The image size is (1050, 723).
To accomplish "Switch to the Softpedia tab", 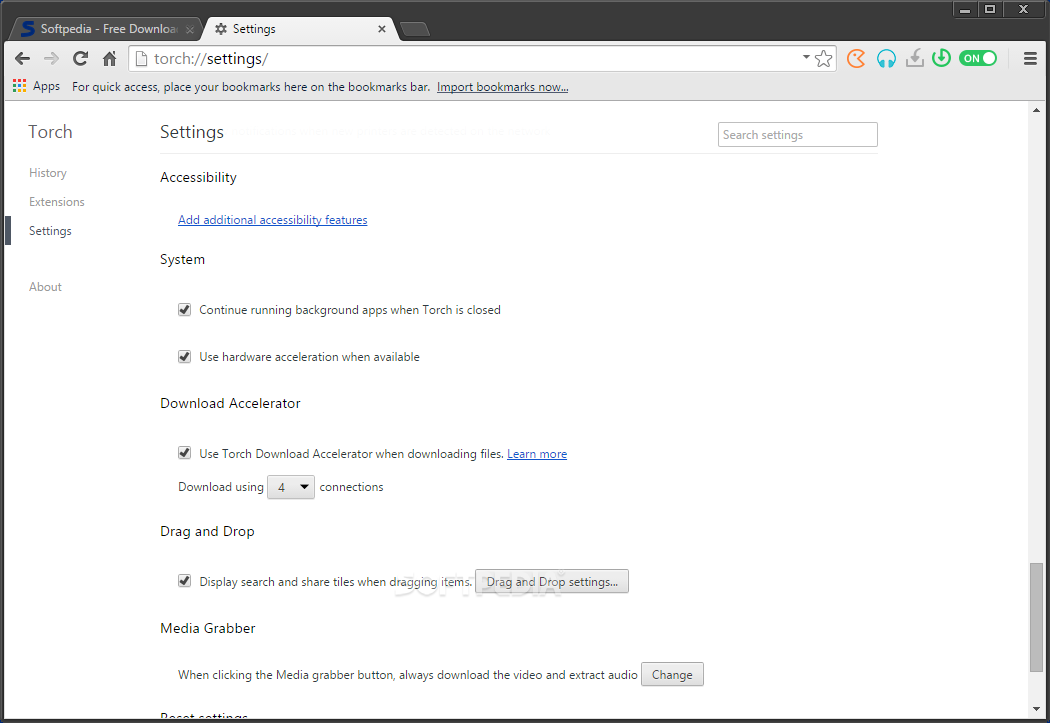I will [x=107, y=29].
